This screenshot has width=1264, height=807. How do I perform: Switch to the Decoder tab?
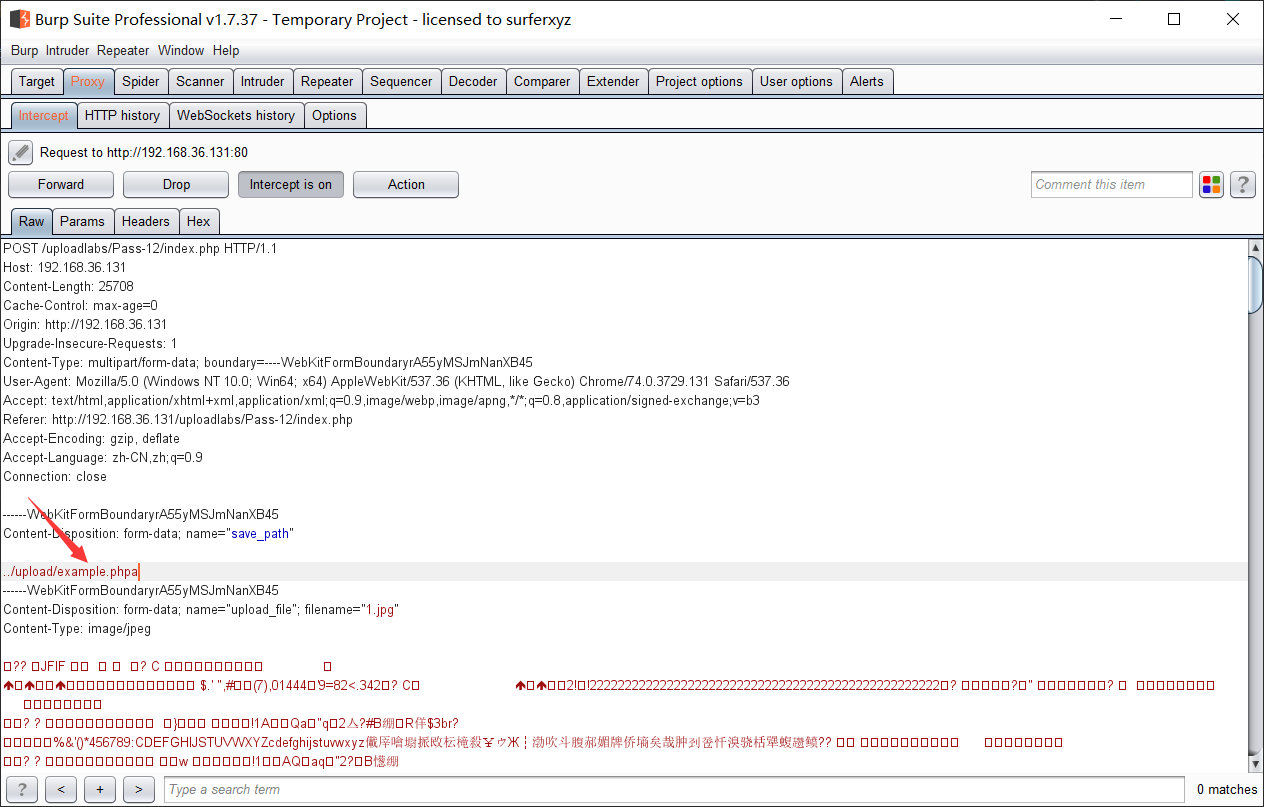click(x=473, y=81)
